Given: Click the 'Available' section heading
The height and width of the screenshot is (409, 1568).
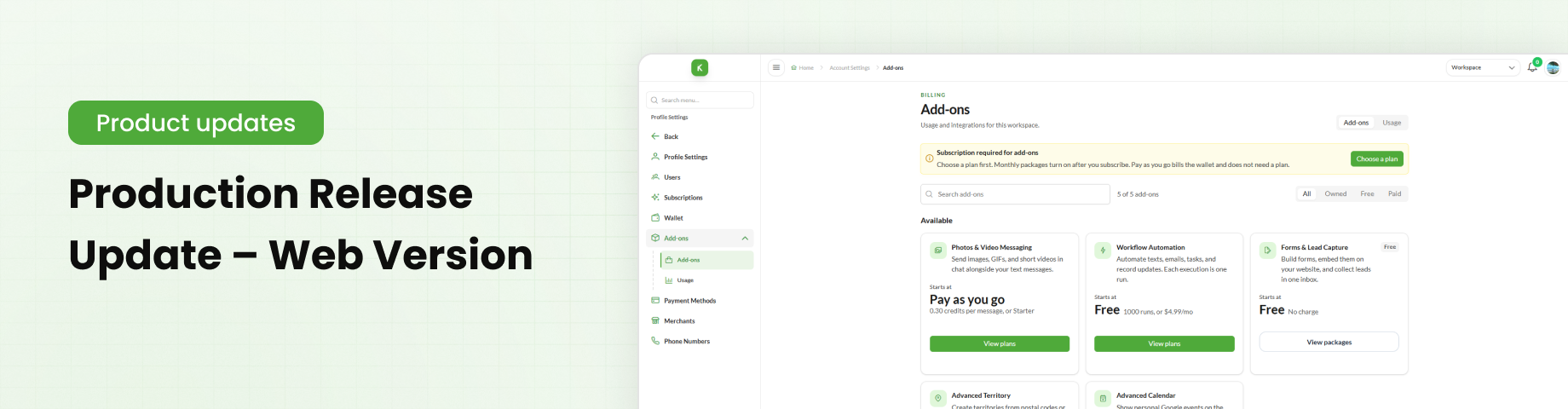Looking at the screenshot, I should pos(937,221).
